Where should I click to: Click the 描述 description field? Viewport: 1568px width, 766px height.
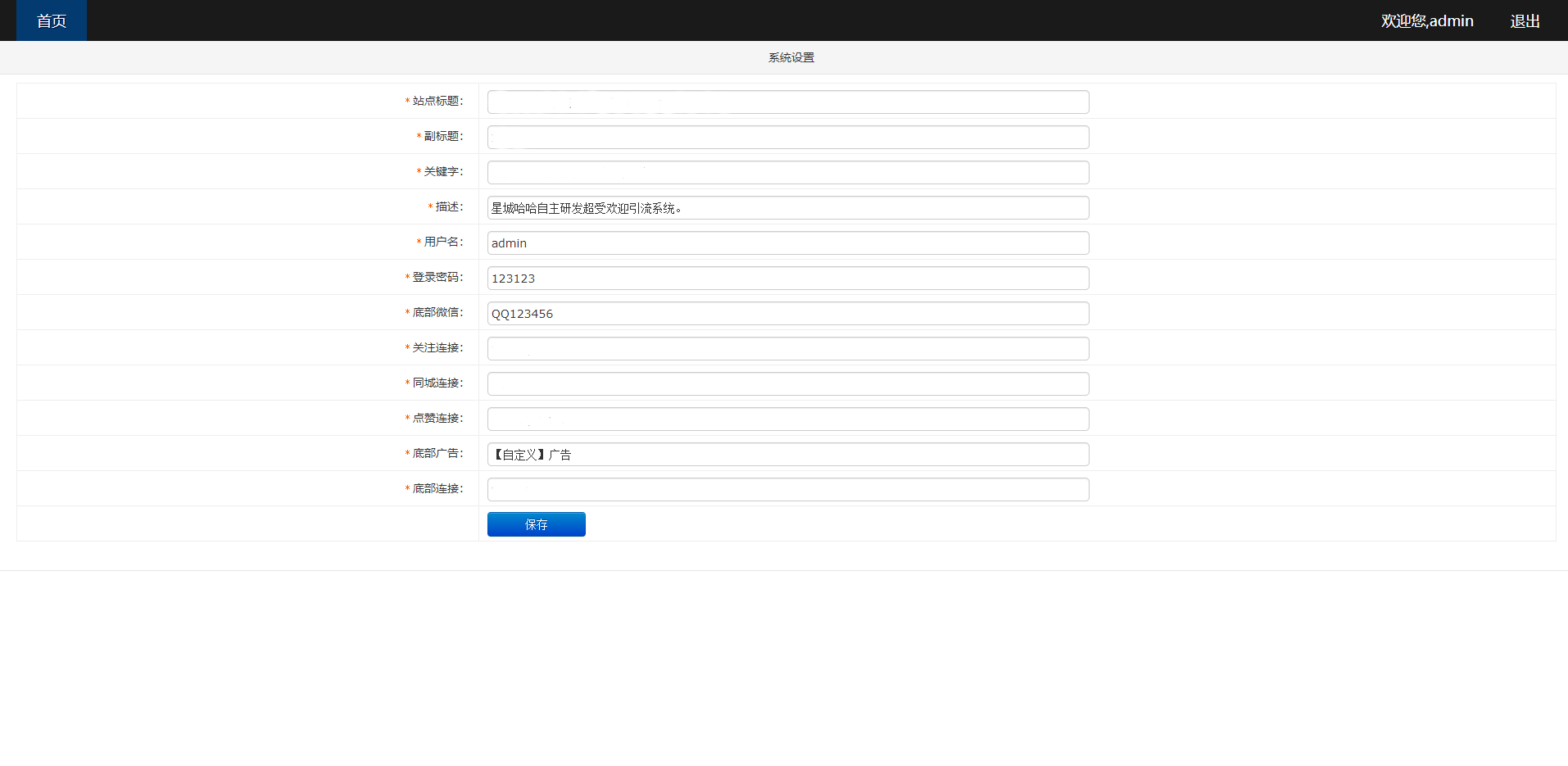point(787,208)
